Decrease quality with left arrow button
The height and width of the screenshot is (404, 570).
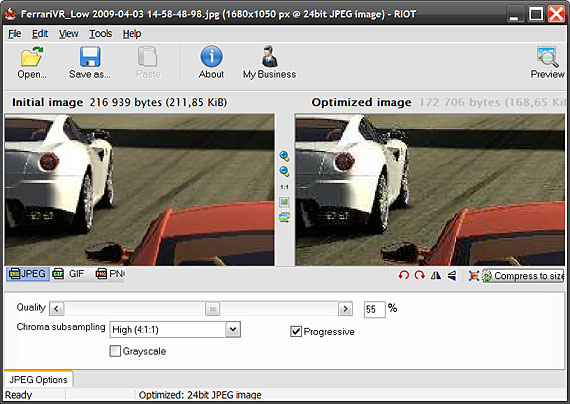57,309
